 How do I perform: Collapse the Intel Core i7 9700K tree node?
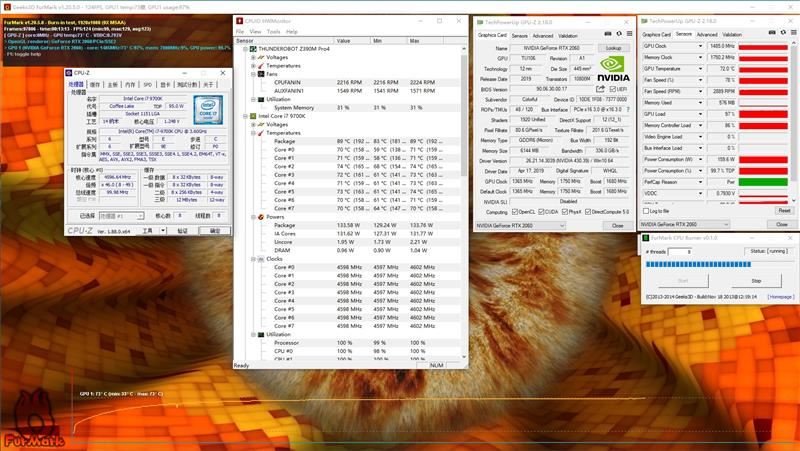point(245,116)
